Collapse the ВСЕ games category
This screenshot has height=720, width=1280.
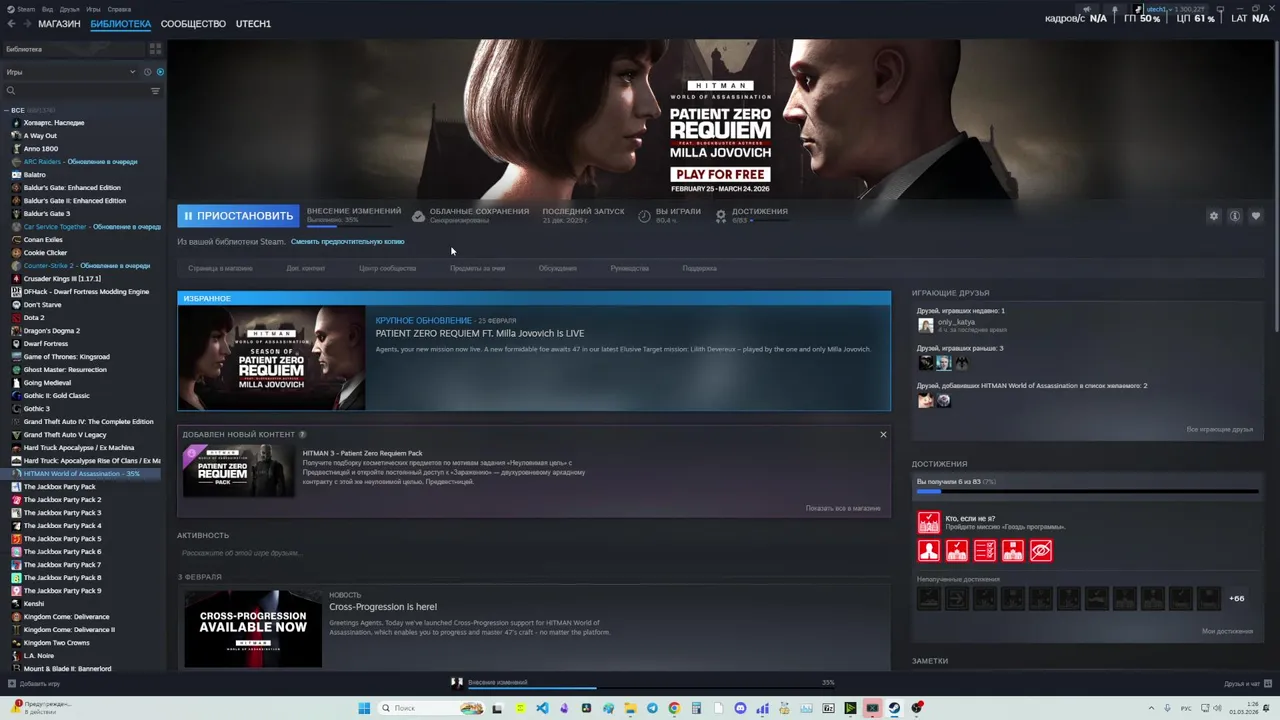[x=8, y=110]
